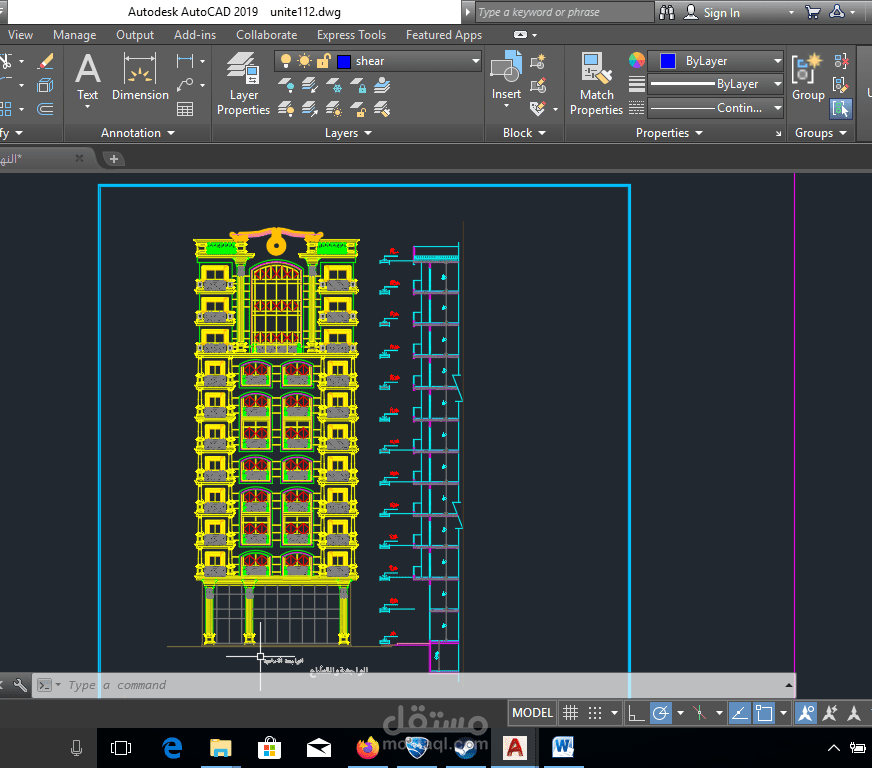Toggle Snap mode dots button
Image resolution: width=872 pixels, height=768 pixels.
pos(595,713)
